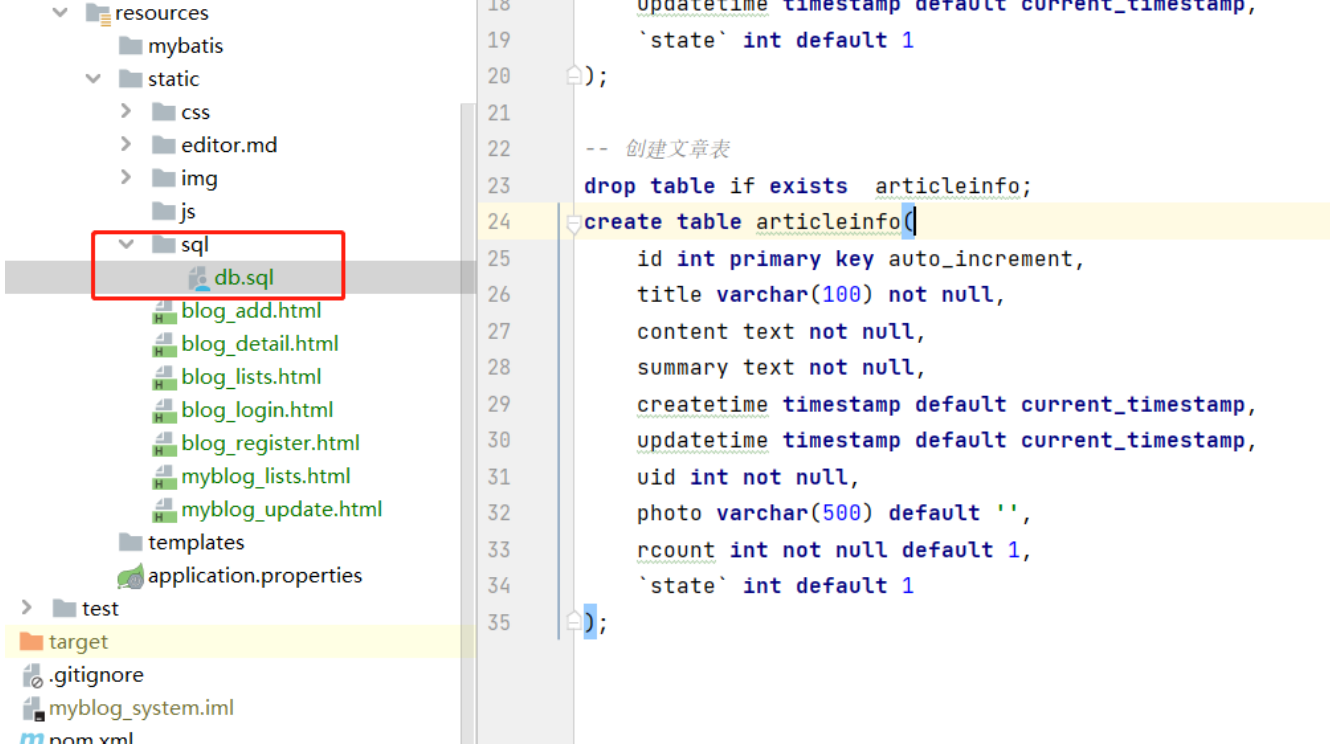The height and width of the screenshot is (749, 1330).
Task: Open myblog_update.html in the tree
Action: tap(282, 509)
